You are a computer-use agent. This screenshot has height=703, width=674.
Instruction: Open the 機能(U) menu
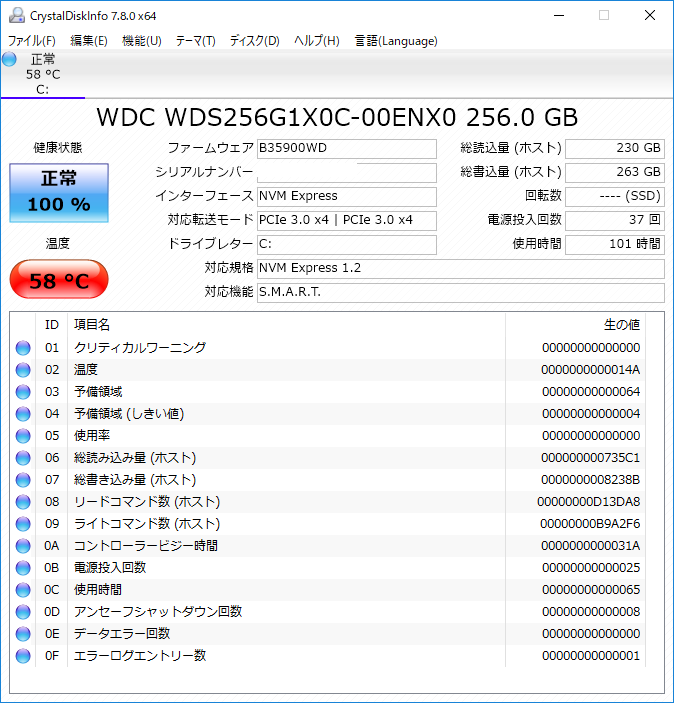coord(142,41)
